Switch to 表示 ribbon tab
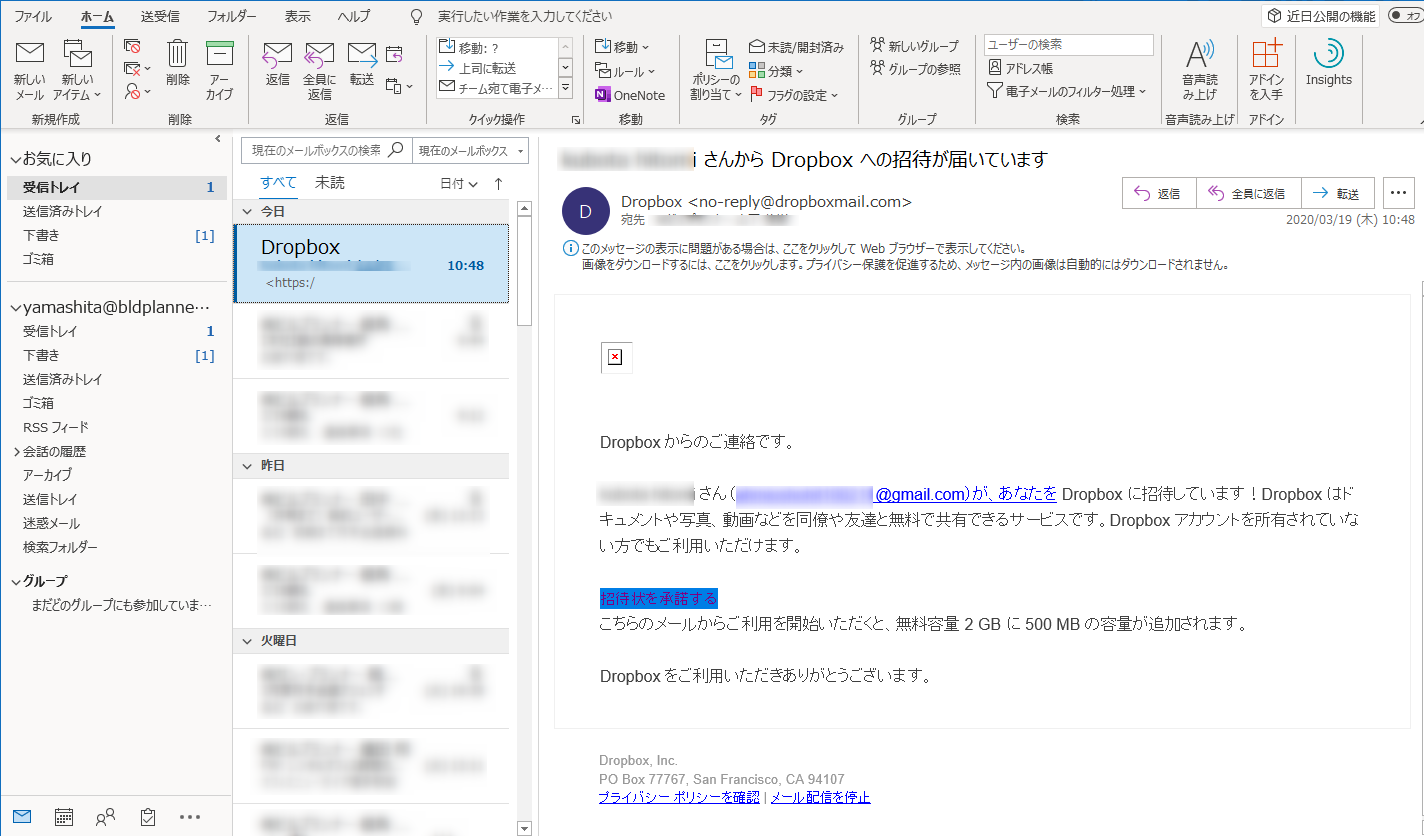The height and width of the screenshot is (836, 1424). click(x=297, y=16)
